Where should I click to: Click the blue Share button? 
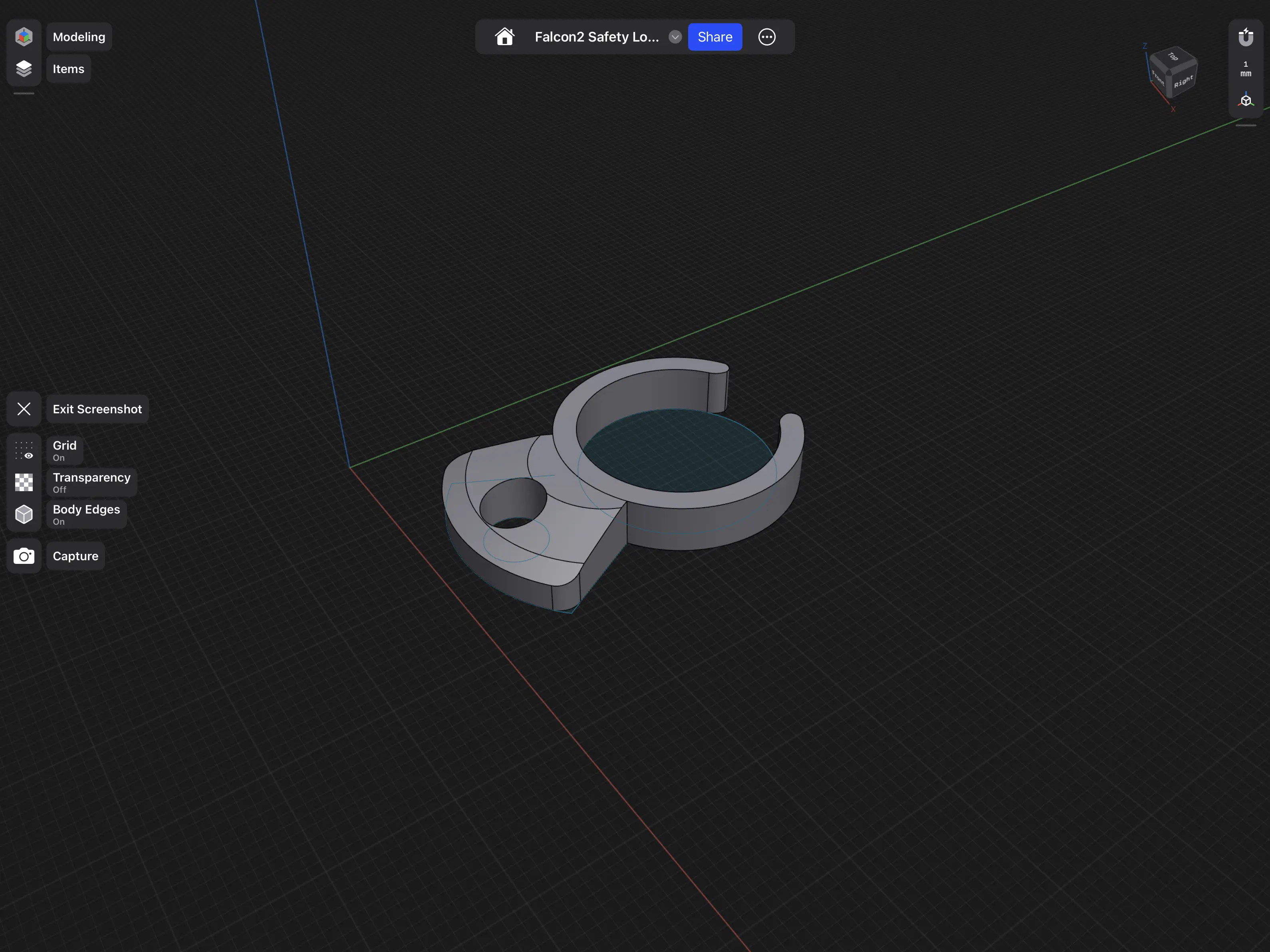714,37
